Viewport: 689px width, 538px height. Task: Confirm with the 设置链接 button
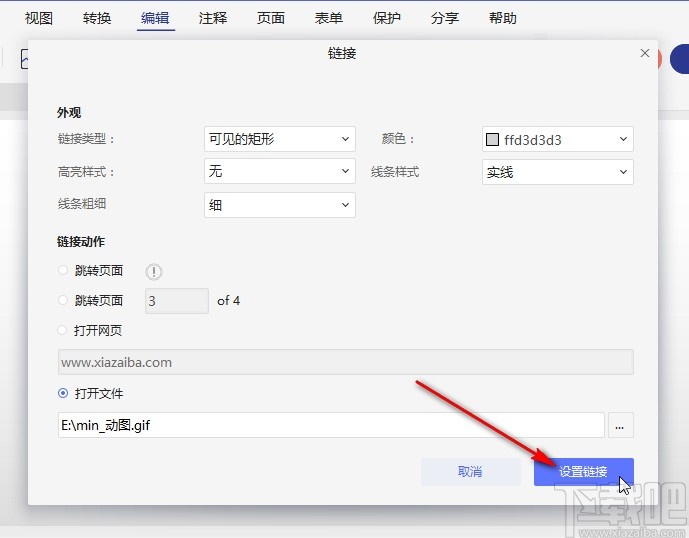584,472
